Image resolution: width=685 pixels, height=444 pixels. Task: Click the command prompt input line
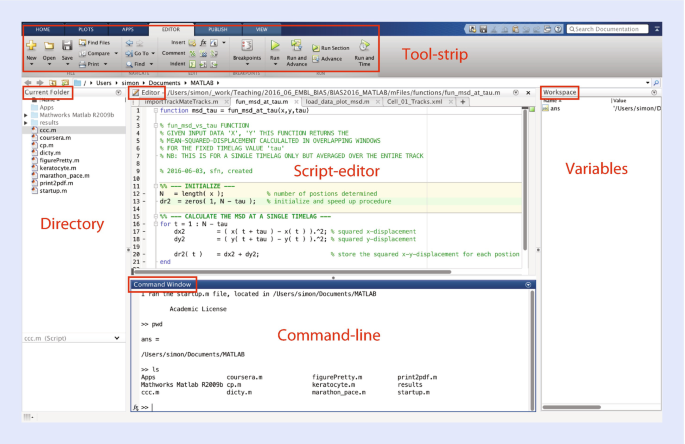click(336, 407)
